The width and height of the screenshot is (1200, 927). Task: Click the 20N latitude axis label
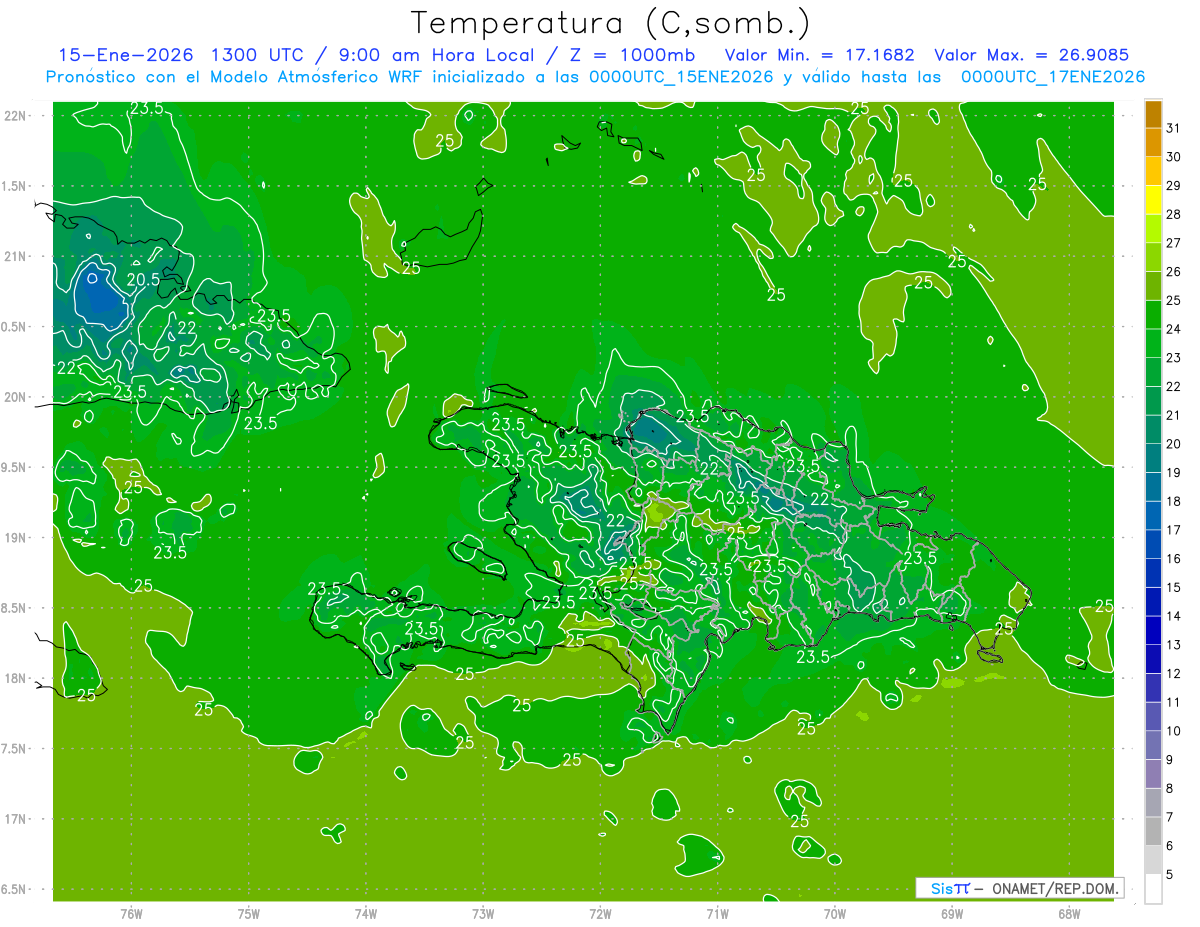point(15,397)
